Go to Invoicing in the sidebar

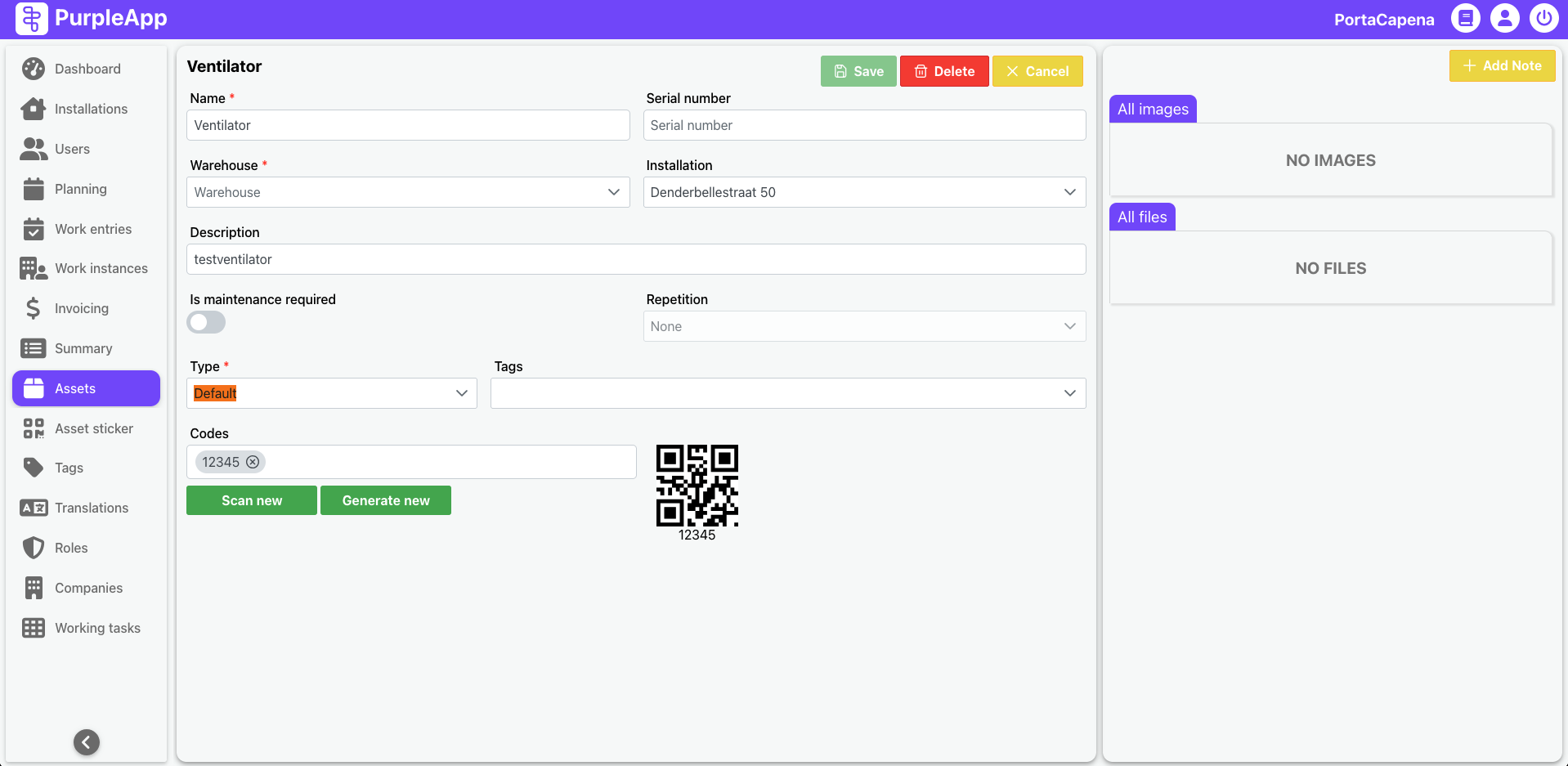[81, 308]
